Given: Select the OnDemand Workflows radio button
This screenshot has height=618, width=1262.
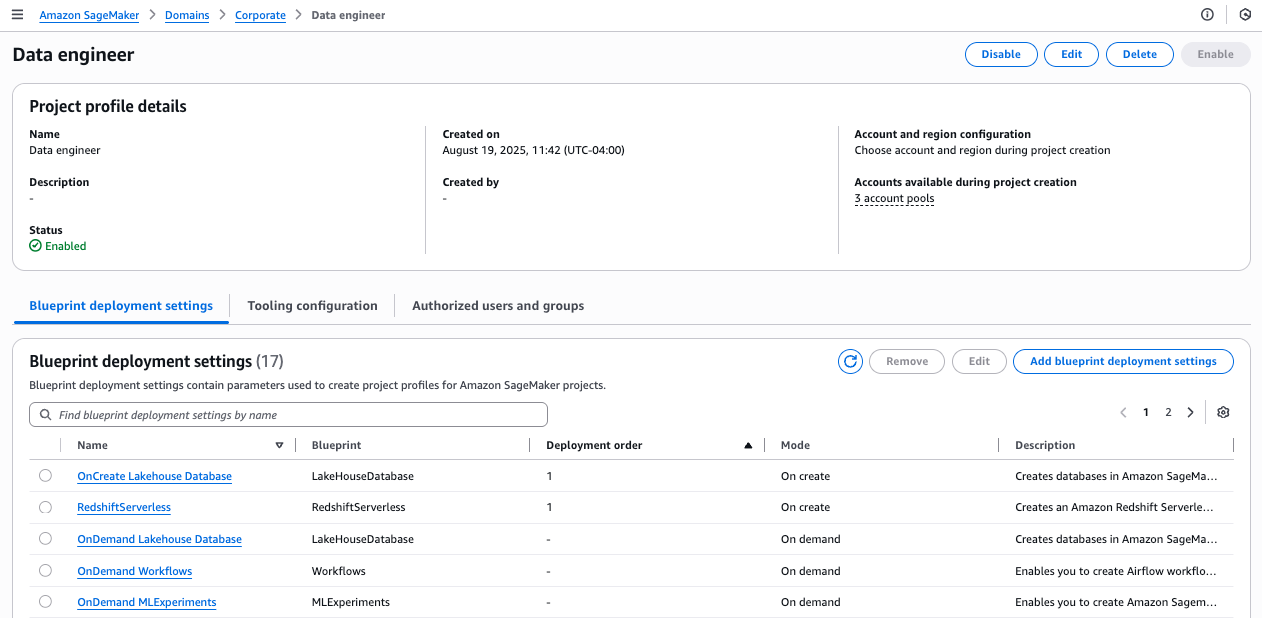Looking at the screenshot, I should coord(45,571).
